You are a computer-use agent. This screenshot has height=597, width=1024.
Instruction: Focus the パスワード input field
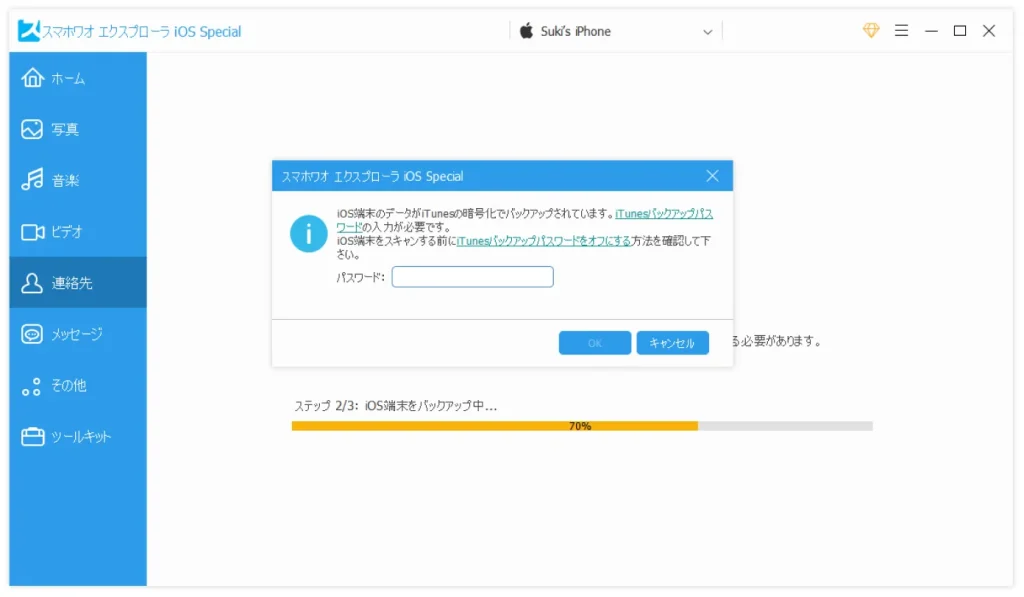coord(472,277)
